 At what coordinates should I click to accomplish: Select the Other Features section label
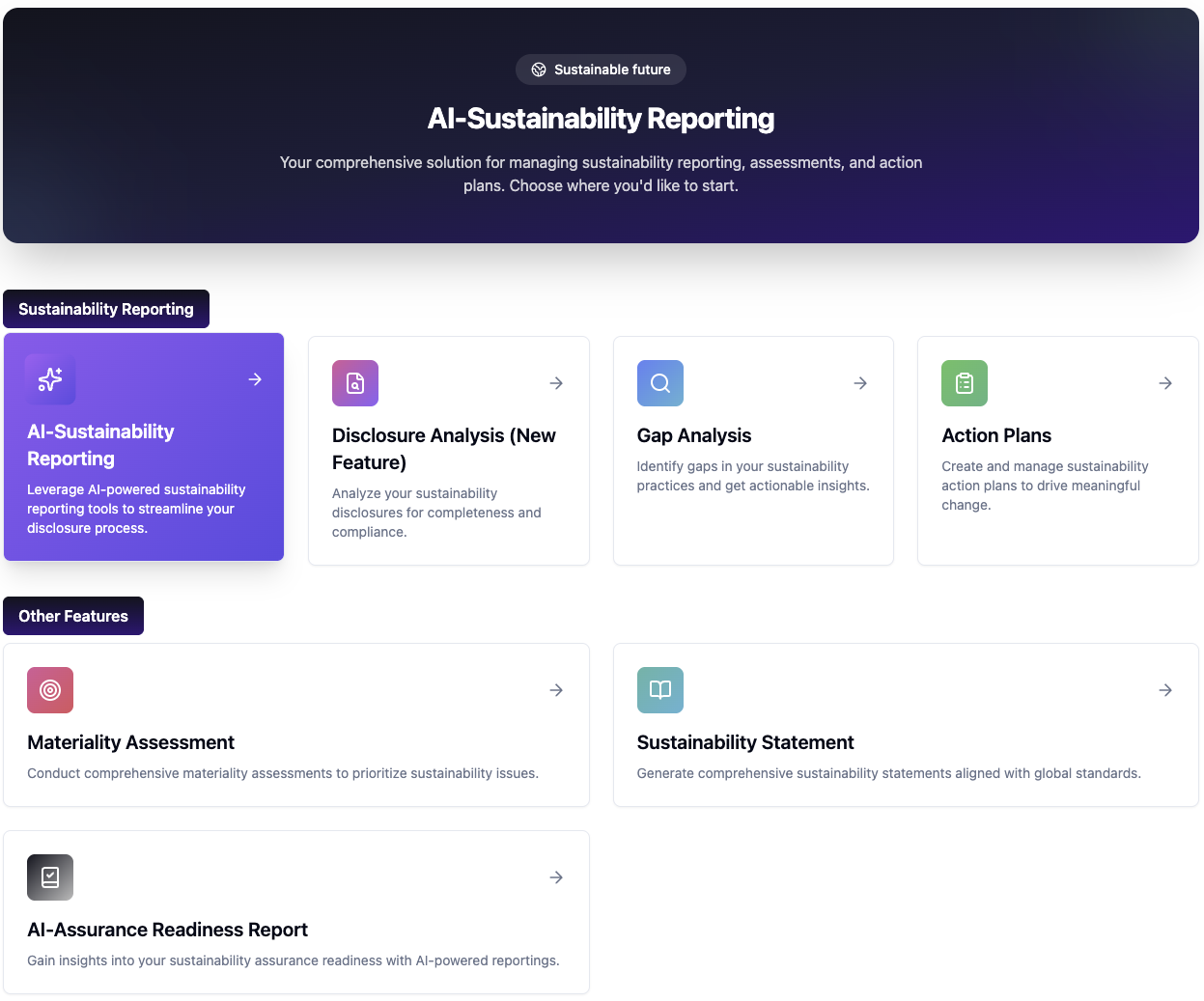[72, 616]
